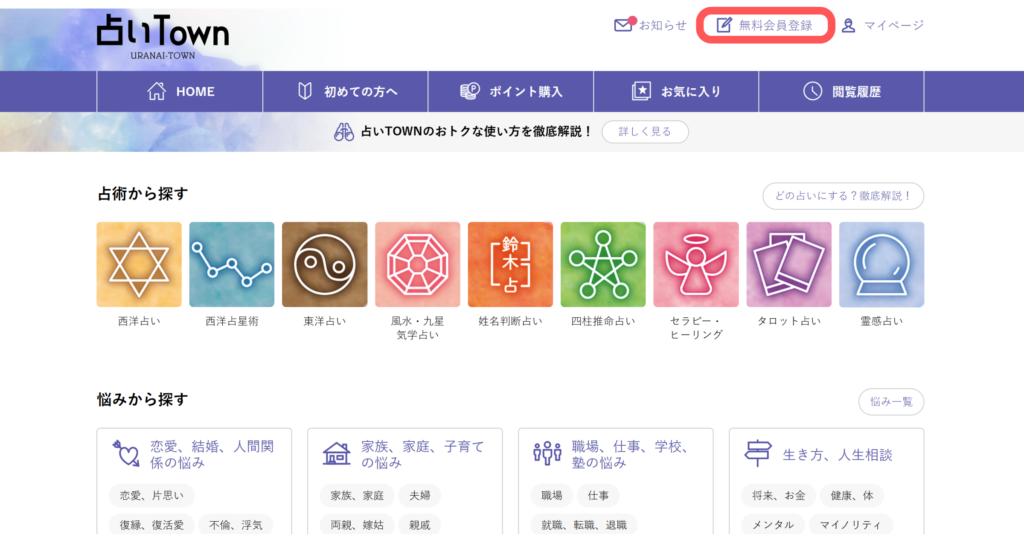Click the binoculars icon in the banner
Image resolution: width=1024 pixels, height=534 pixels.
(344, 132)
